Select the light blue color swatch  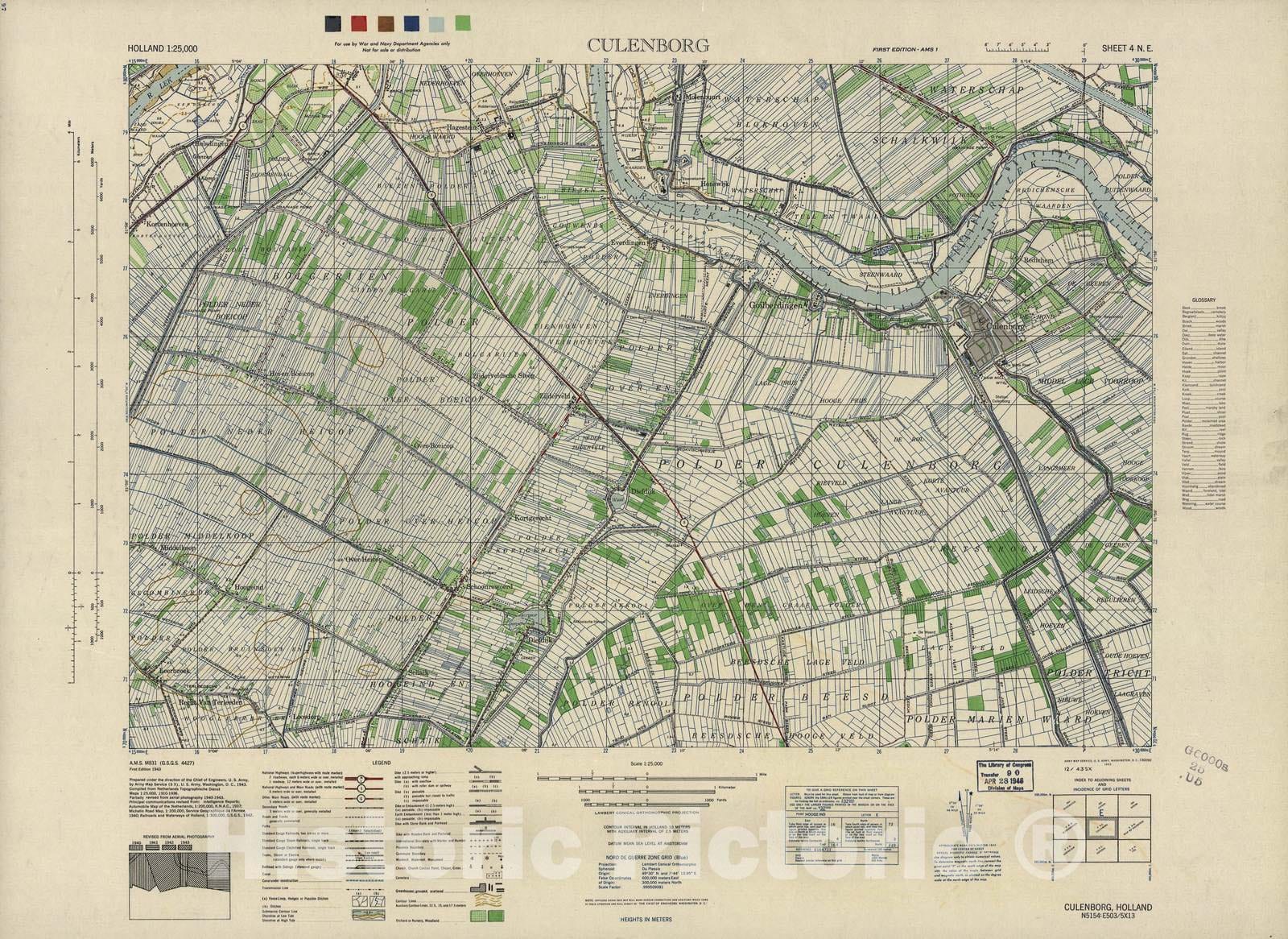coord(437,23)
